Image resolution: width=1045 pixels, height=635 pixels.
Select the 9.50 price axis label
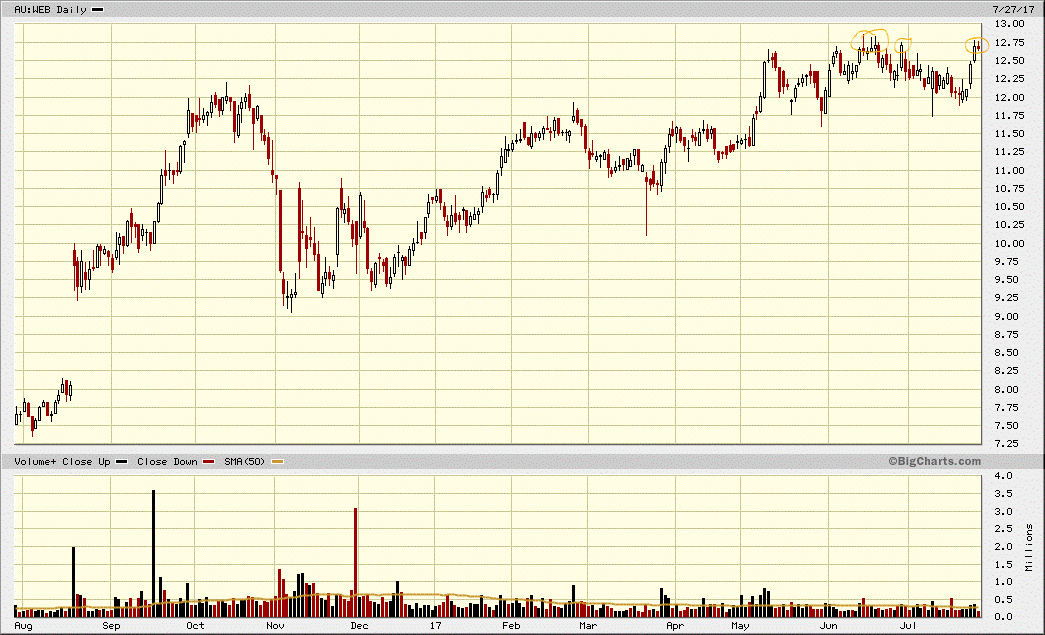coord(1006,279)
